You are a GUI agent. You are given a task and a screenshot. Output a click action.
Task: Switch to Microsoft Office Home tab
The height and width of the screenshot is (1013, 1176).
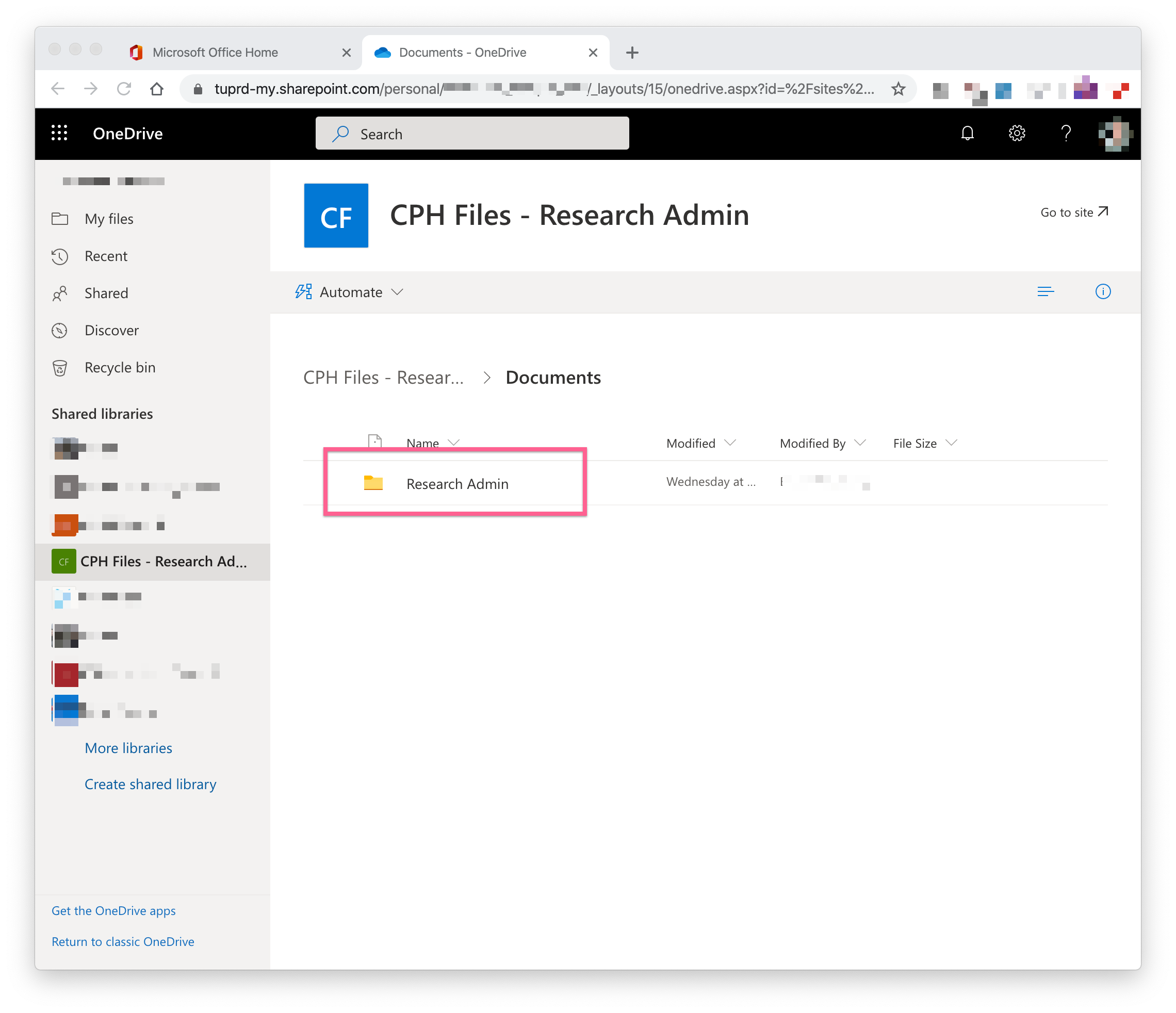239,53
